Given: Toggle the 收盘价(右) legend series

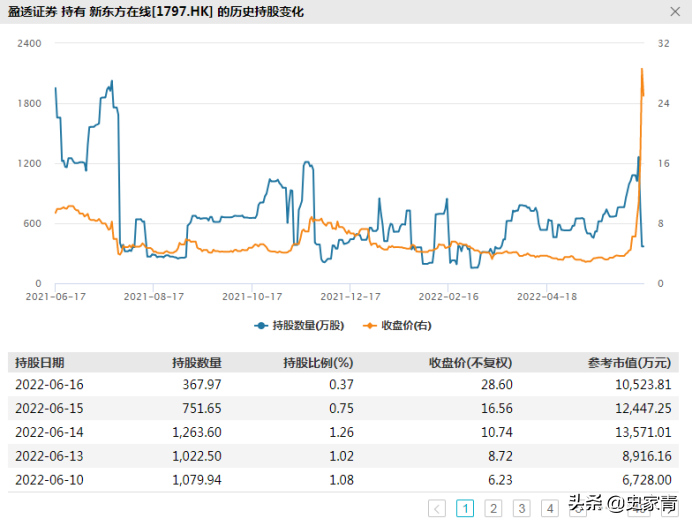Looking at the screenshot, I should (x=397, y=326).
